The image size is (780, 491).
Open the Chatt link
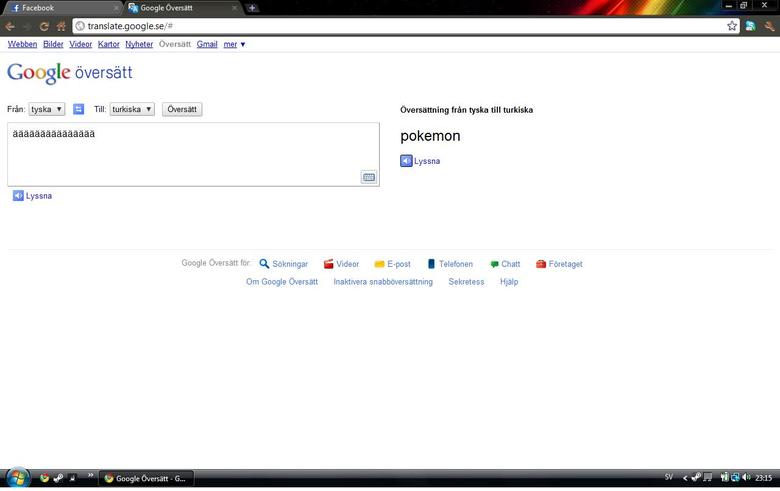[x=510, y=264]
